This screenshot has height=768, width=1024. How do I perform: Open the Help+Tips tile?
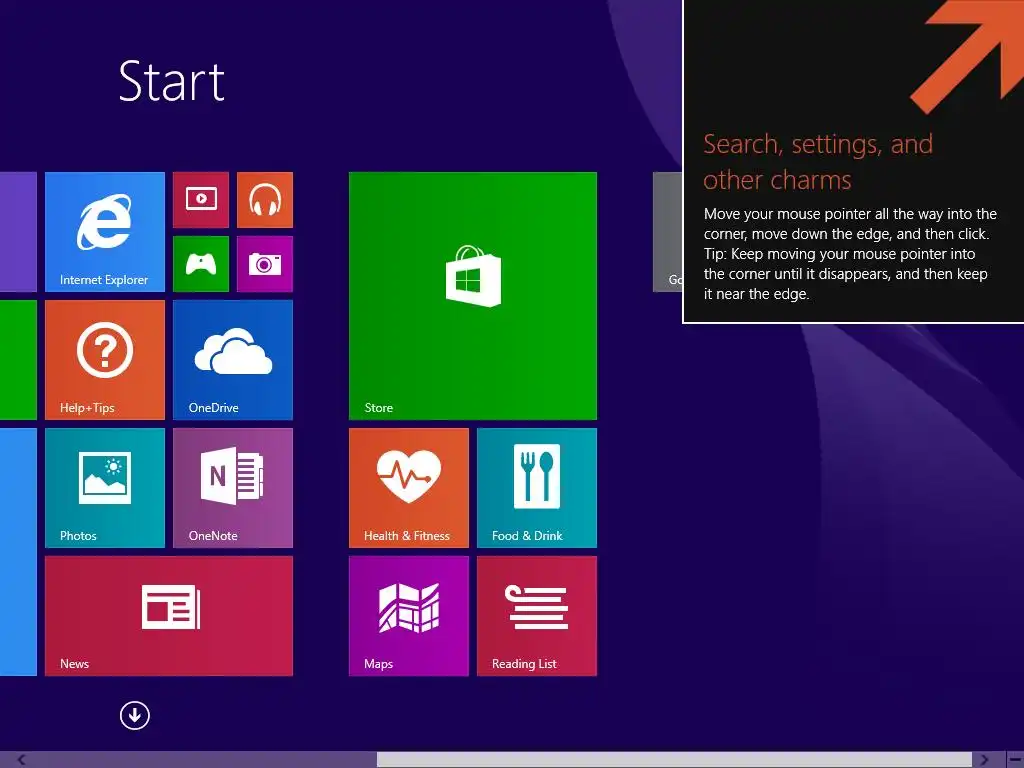tap(104, 360)
